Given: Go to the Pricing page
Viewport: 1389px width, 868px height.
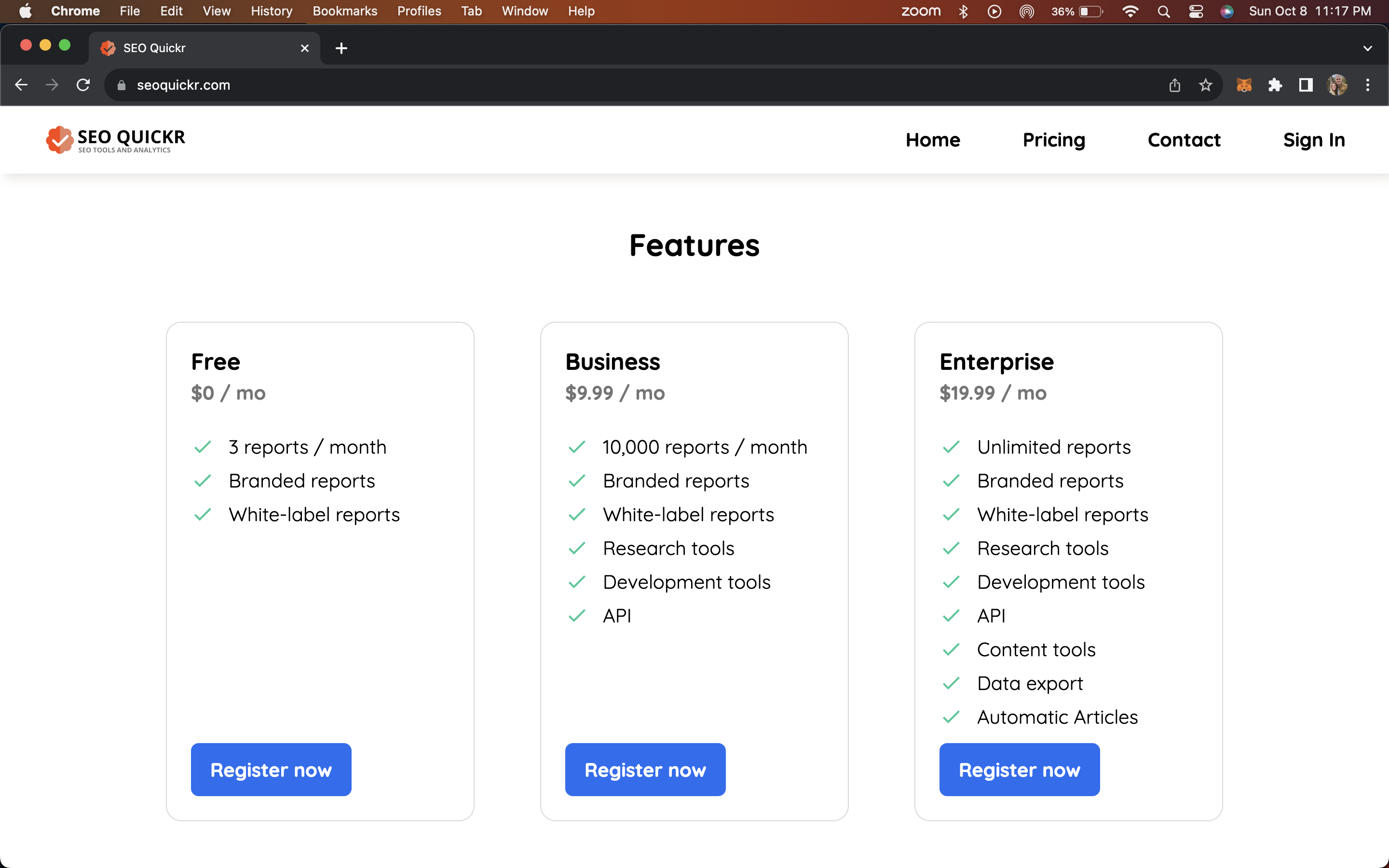Looking at the screenshot, I should (1054, 139).
